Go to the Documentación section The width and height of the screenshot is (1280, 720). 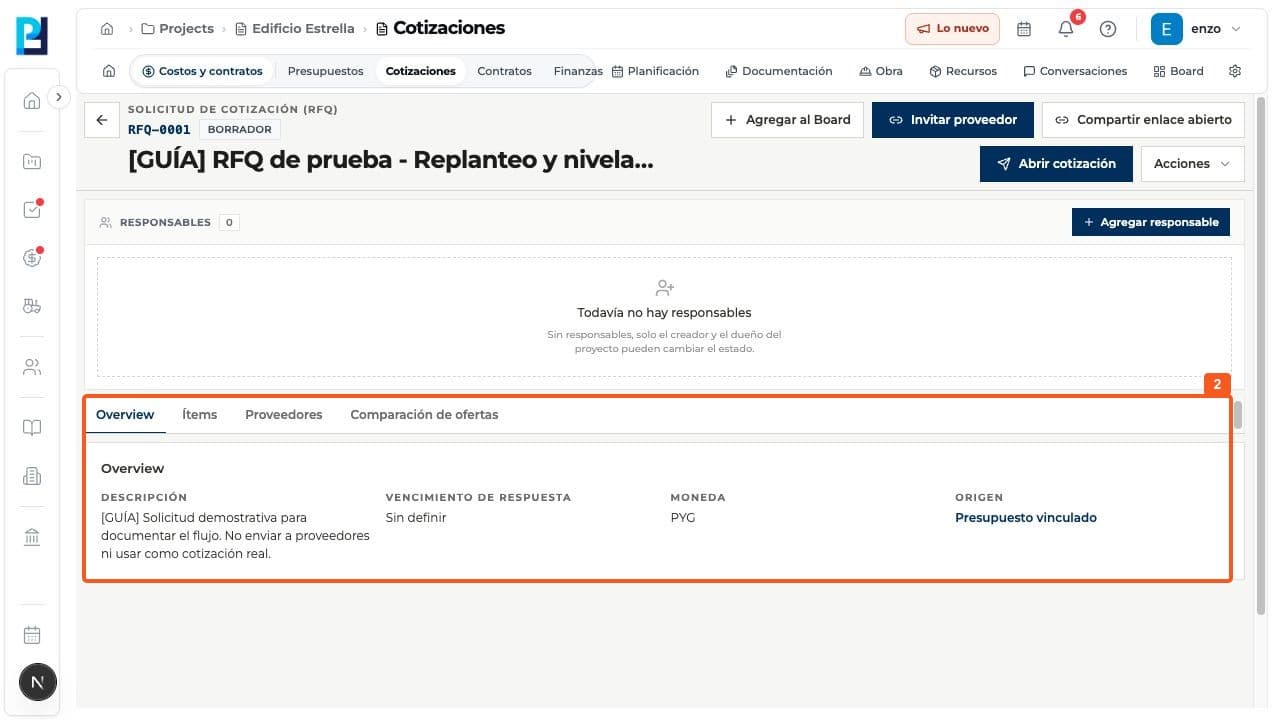pyautogui.click(x=779, y=71)
